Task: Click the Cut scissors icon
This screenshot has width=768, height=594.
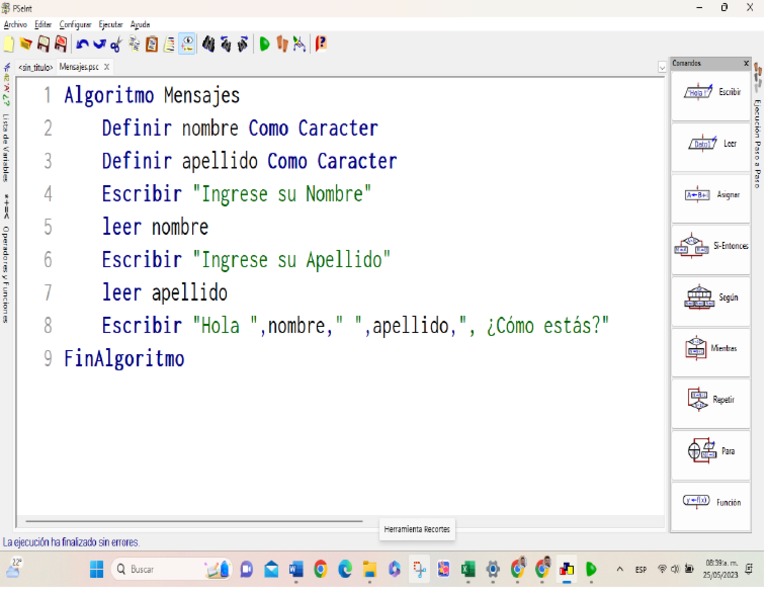Action: click(x=116, y=44)
